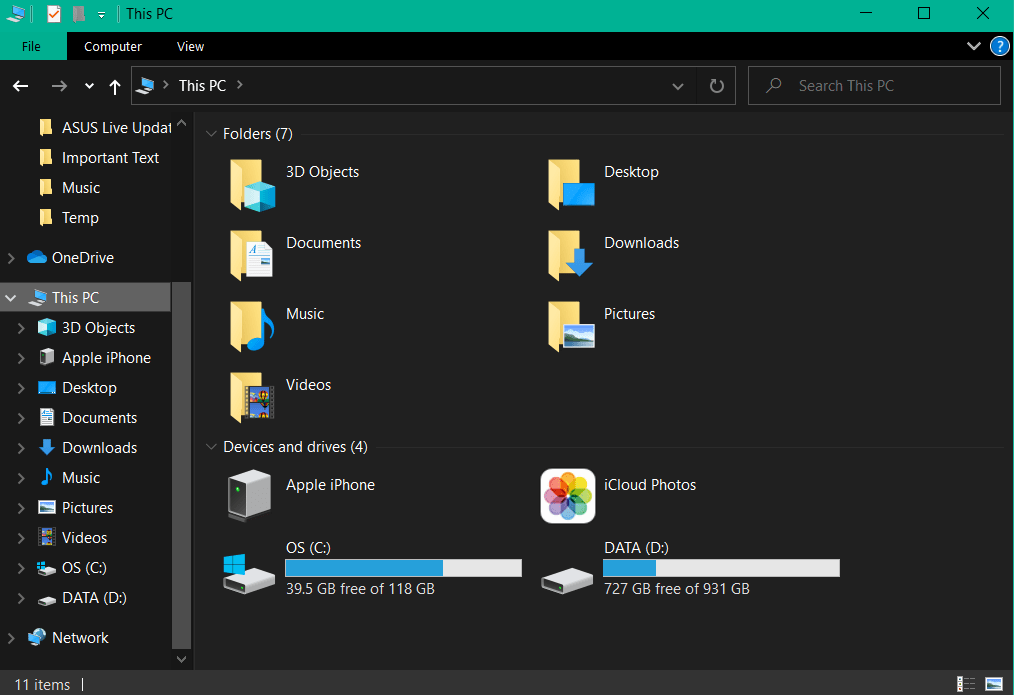The image size is (1014, 695).
Task: Click the Search This PC field
Action: [874, 85]
